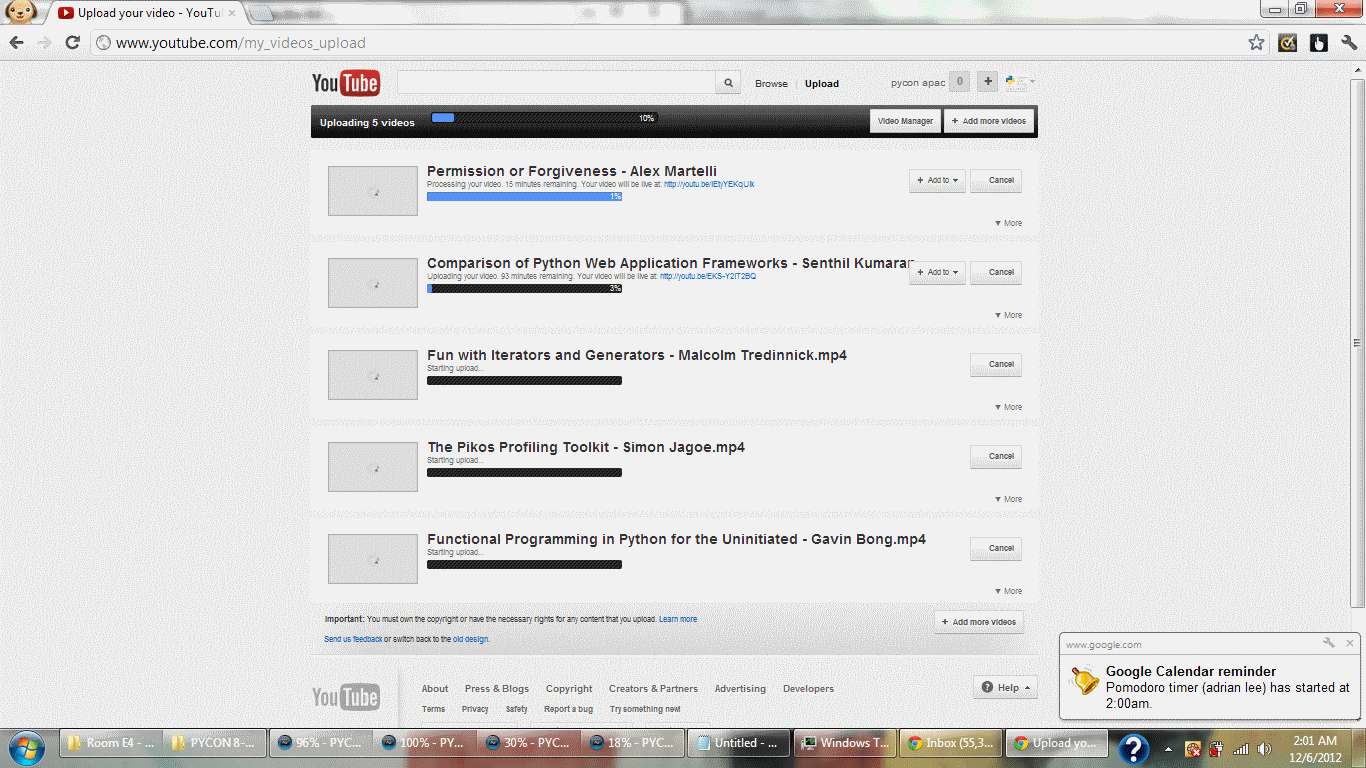This screenshot has height=768, width=1366.
Task: Click the volume speaker tray icon
Action: [1264, 748]
